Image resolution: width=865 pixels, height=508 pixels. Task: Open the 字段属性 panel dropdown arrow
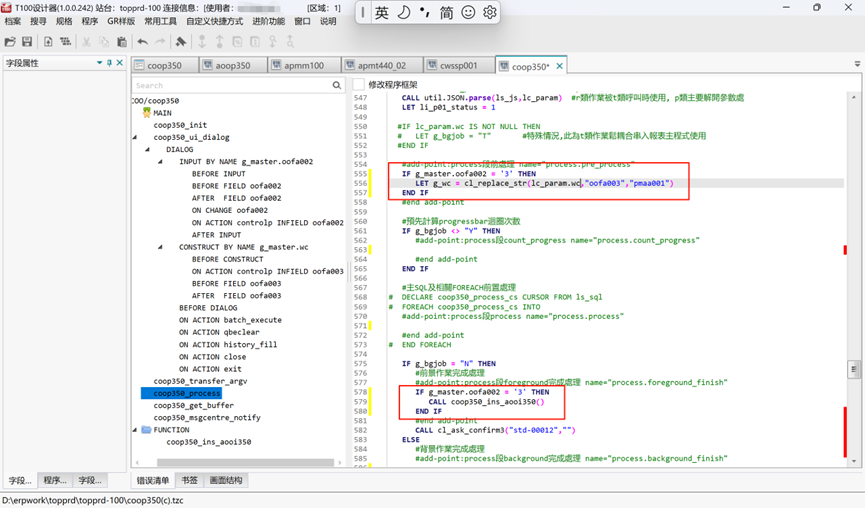point(99,63)
